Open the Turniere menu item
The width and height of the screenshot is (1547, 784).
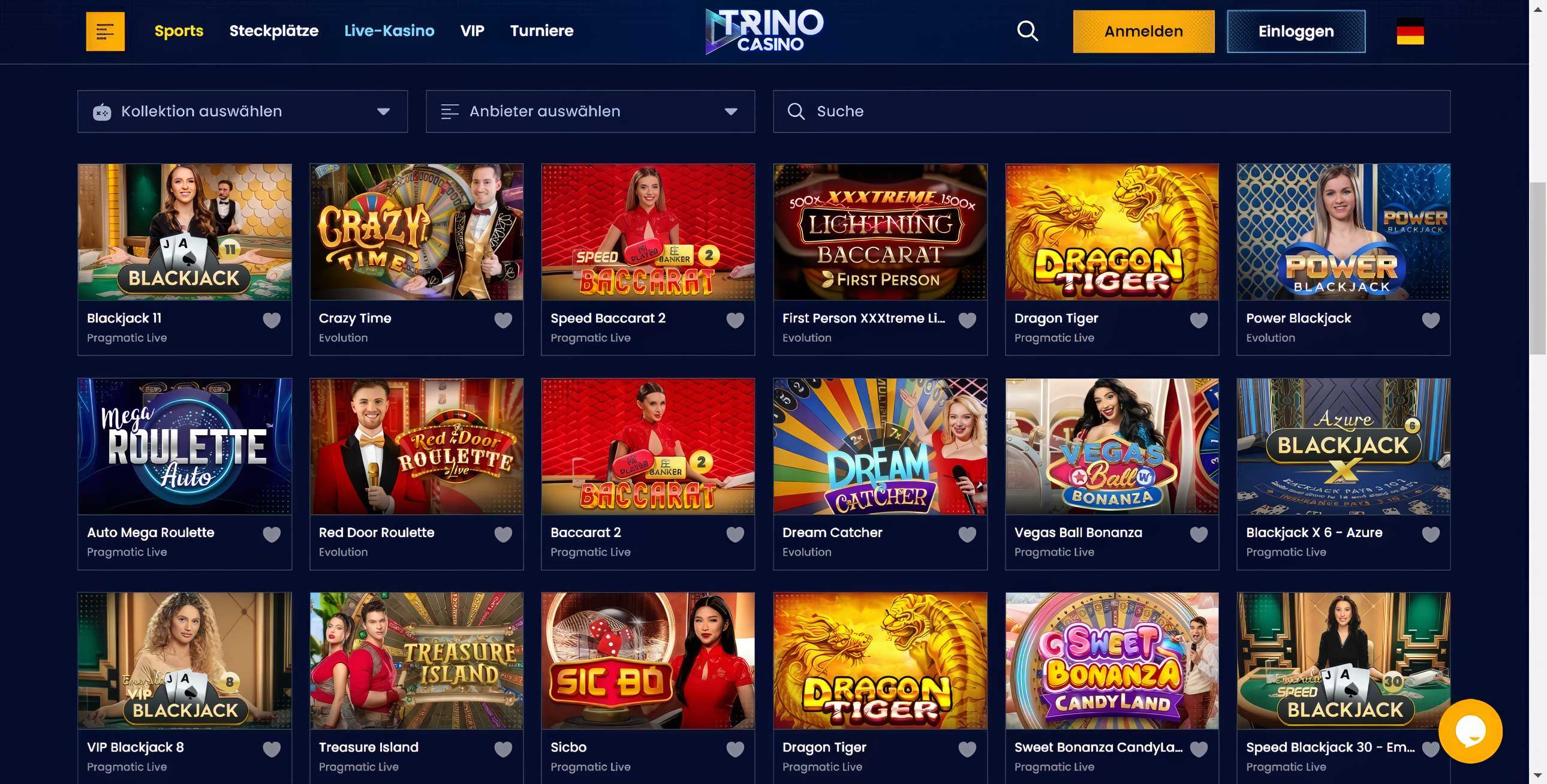pos(541,31)
